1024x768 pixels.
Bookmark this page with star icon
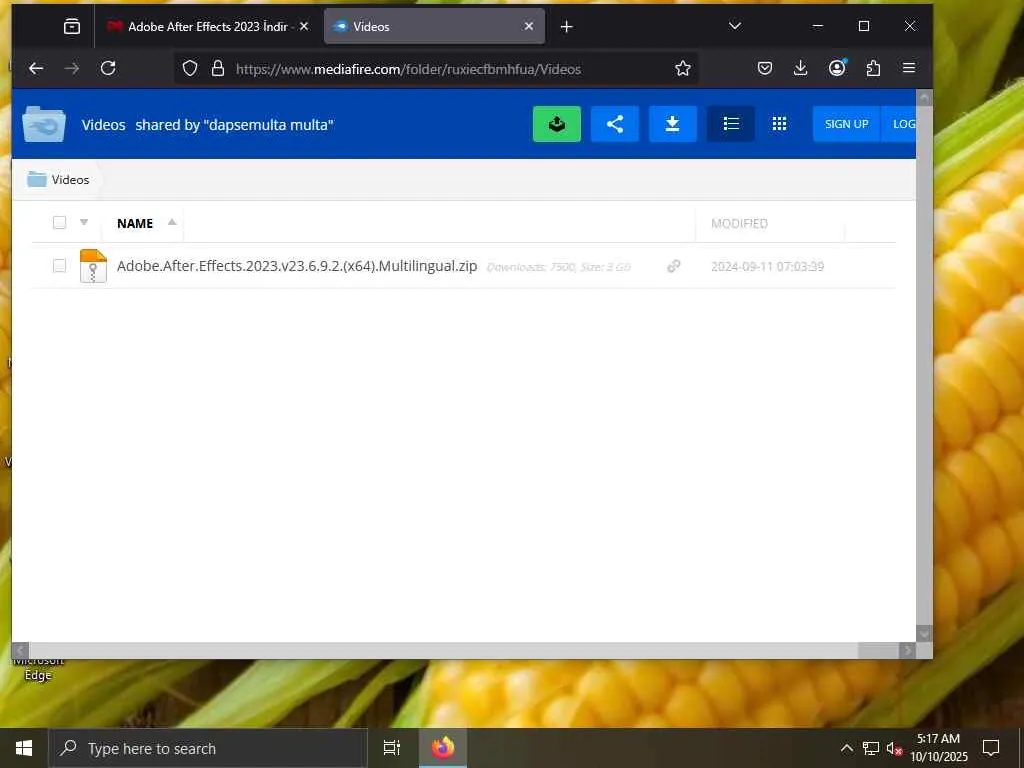pyautogui.click(x=682, y=69)
